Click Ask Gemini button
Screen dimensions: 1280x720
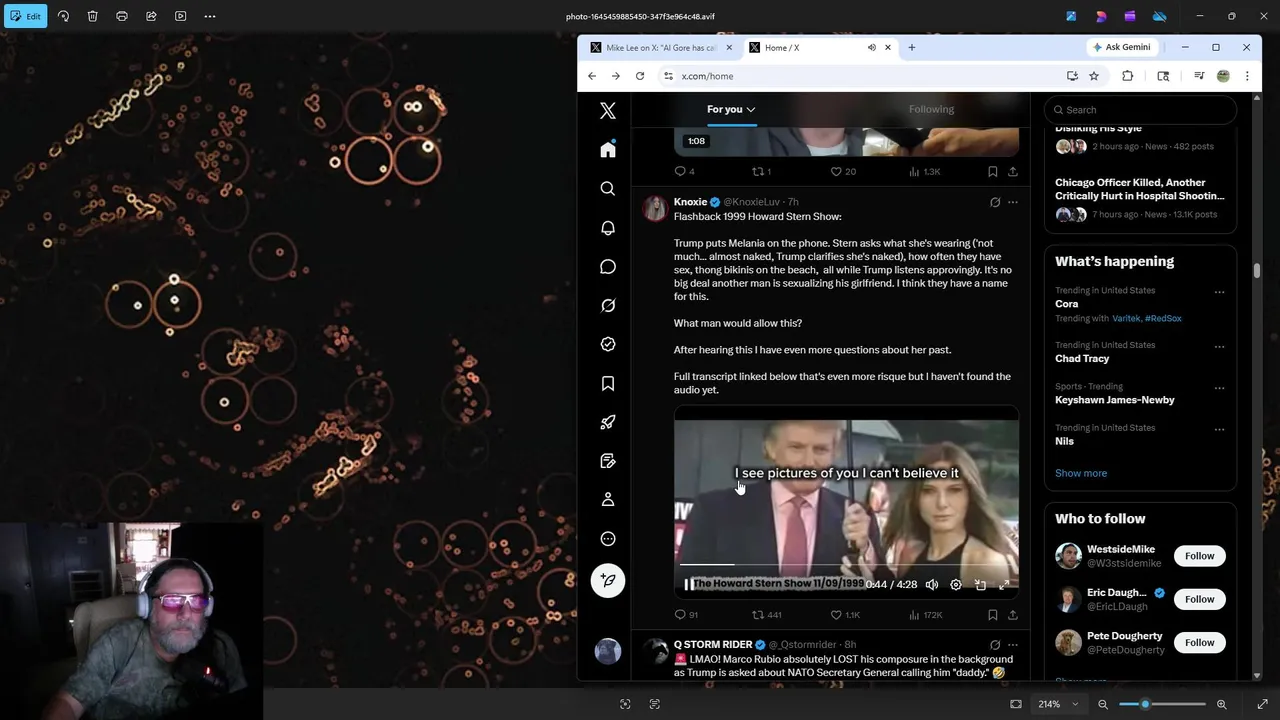tap(1121, 47)
